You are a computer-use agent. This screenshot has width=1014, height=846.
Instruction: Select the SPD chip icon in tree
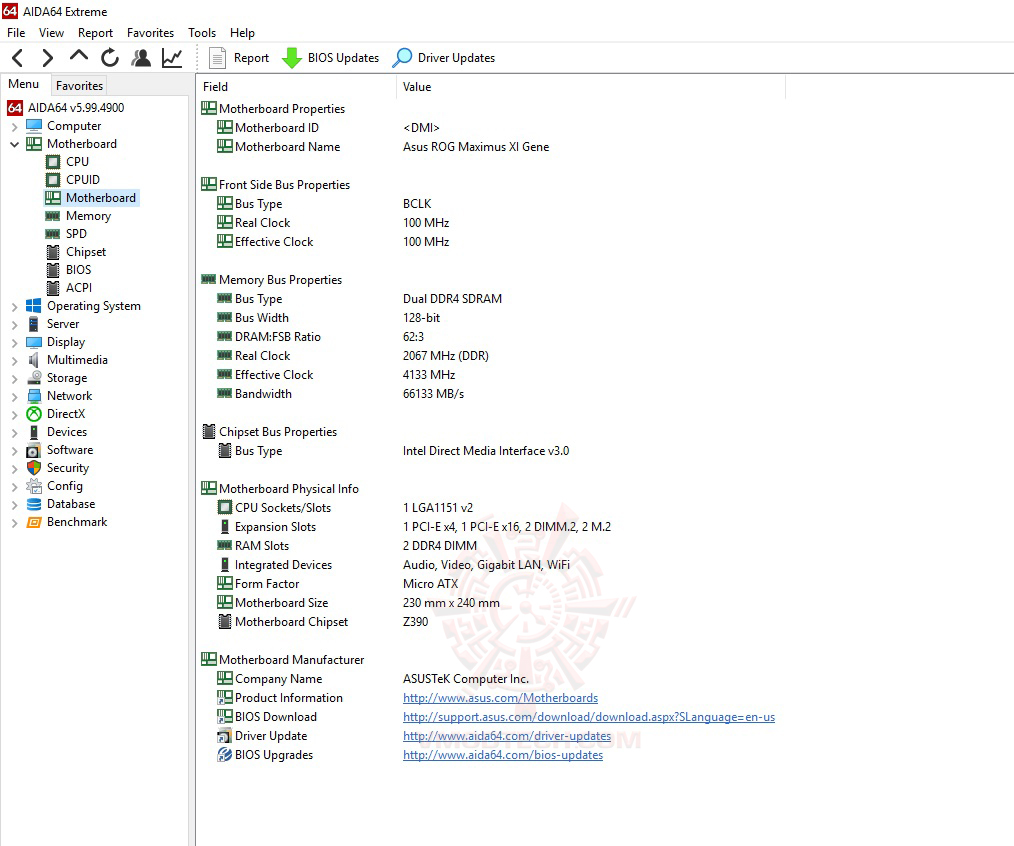(x=53, y=234)
